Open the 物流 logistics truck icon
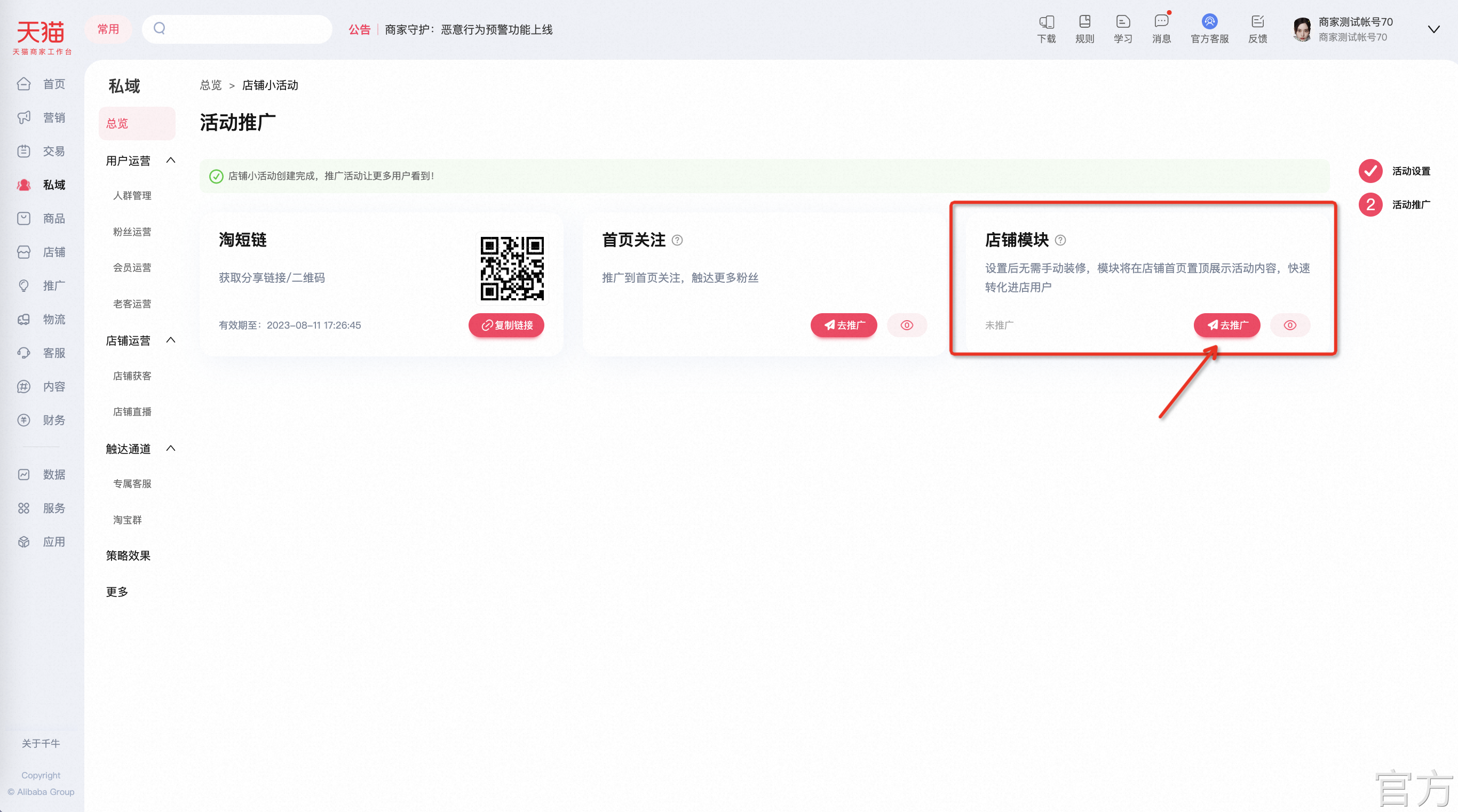The width and height of the screenshot is (1458, 812). click(23, 319)
